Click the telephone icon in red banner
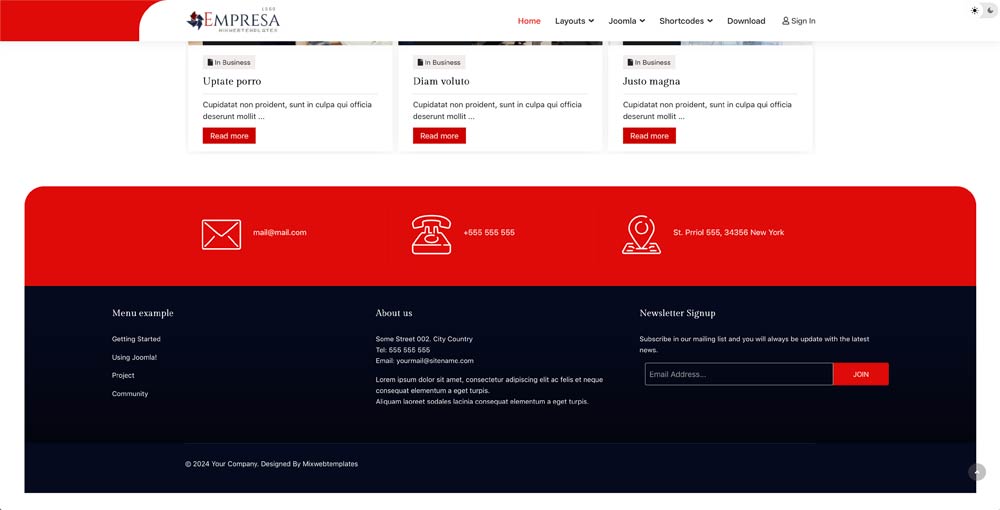Viewport: 1000px width, 510px height. coord(431,234)
